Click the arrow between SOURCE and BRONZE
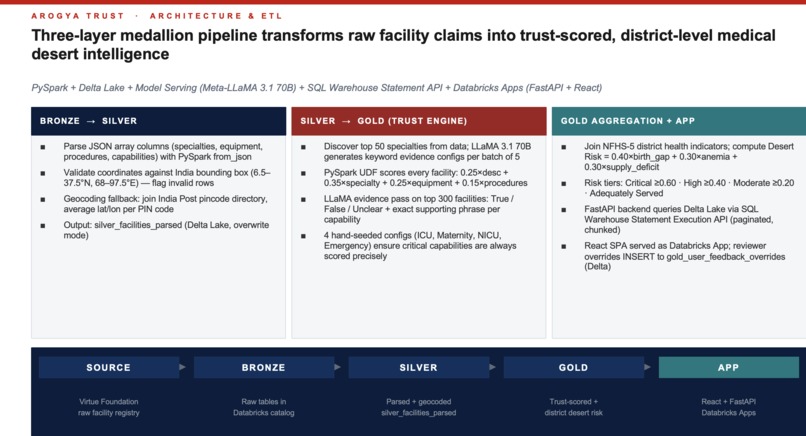 coord(182,367)
